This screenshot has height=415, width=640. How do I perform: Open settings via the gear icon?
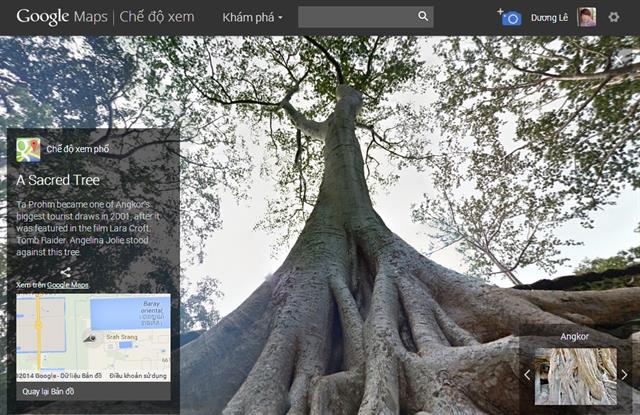pyautogui.click(x=614, y=17)
